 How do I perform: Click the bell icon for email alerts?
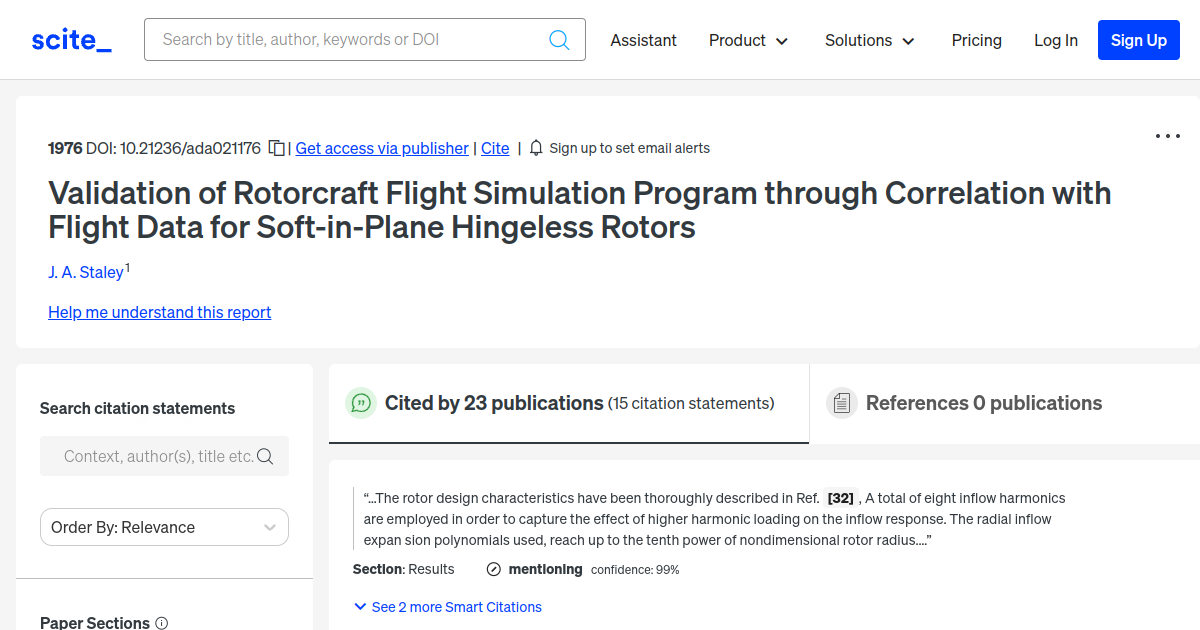coord(536,147)
